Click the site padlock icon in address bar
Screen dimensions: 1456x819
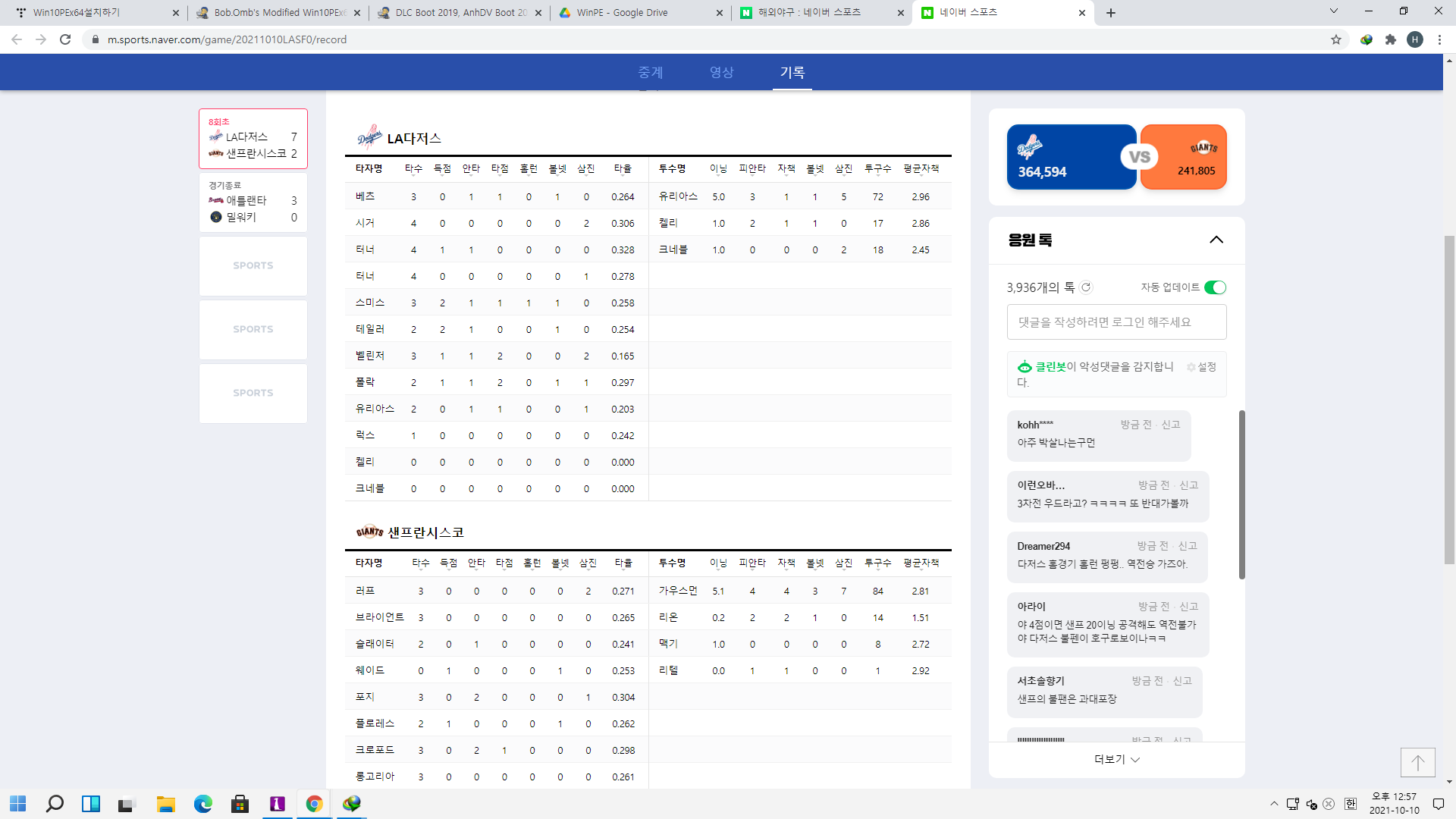pyautogui.click(x=96, y=39)
